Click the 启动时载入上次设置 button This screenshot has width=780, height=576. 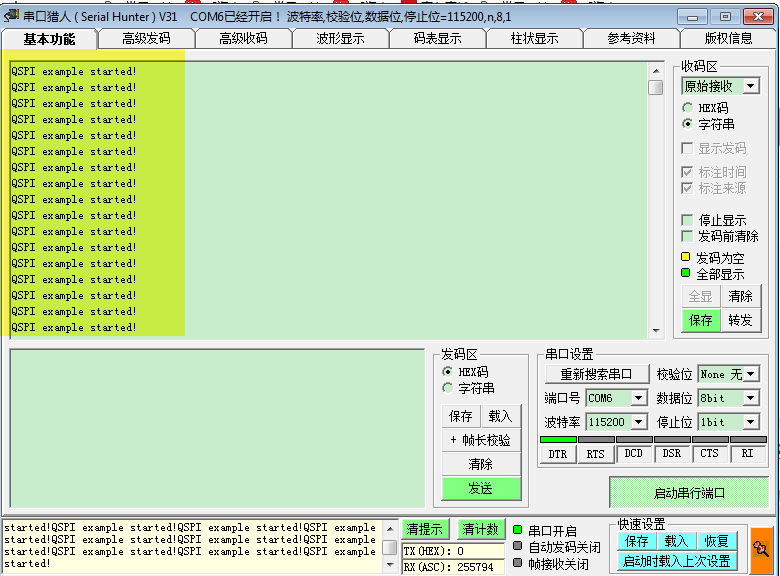point(677,561)
